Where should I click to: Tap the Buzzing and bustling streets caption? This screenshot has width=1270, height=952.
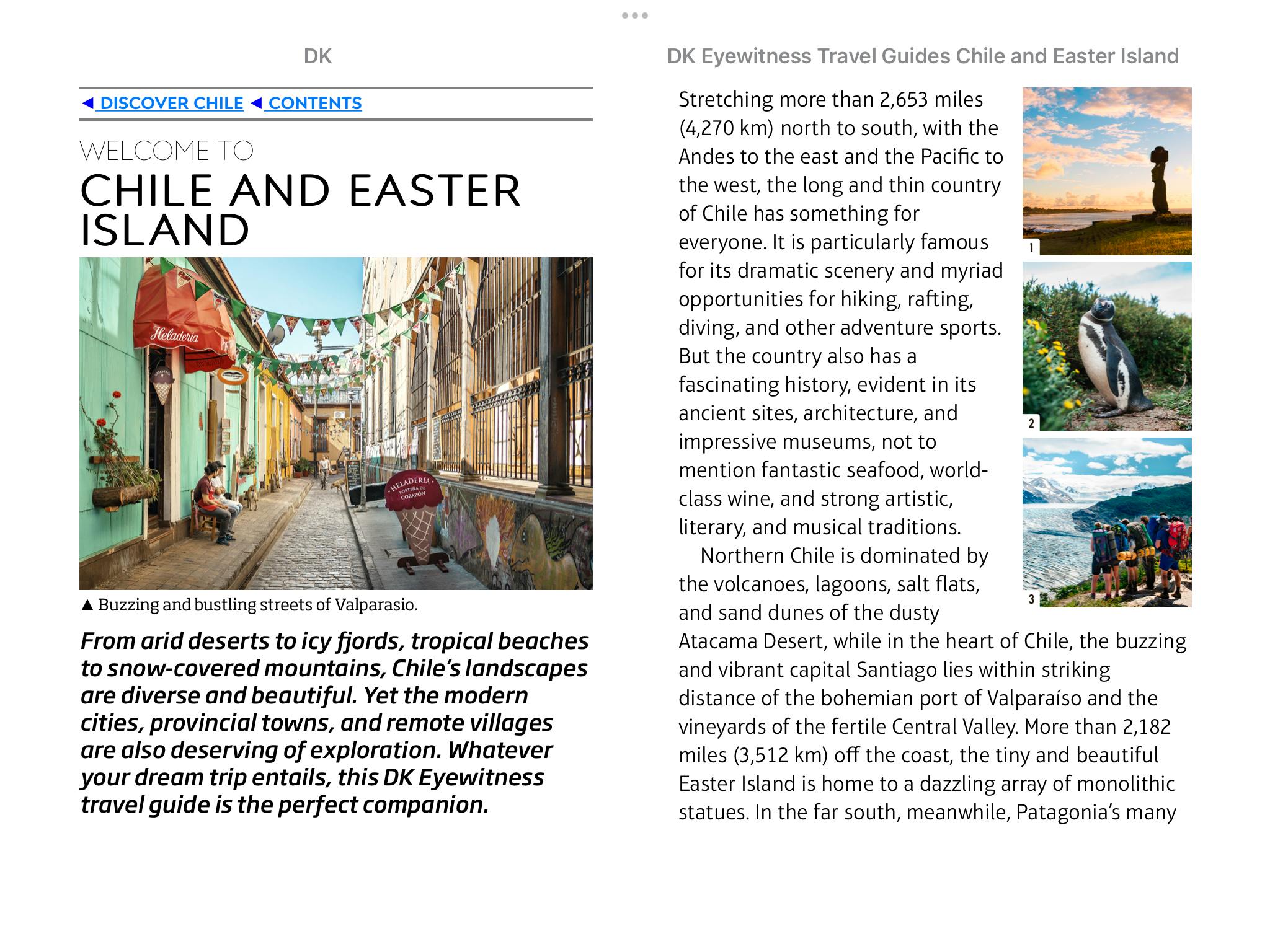pos(257,605)
